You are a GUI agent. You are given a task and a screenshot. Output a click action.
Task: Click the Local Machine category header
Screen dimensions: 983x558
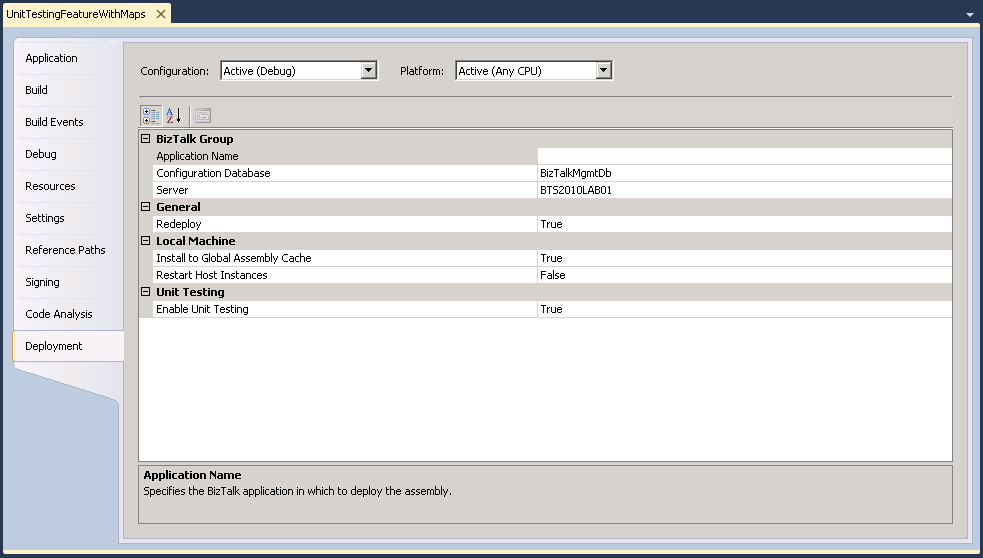[x=196, y=241]
